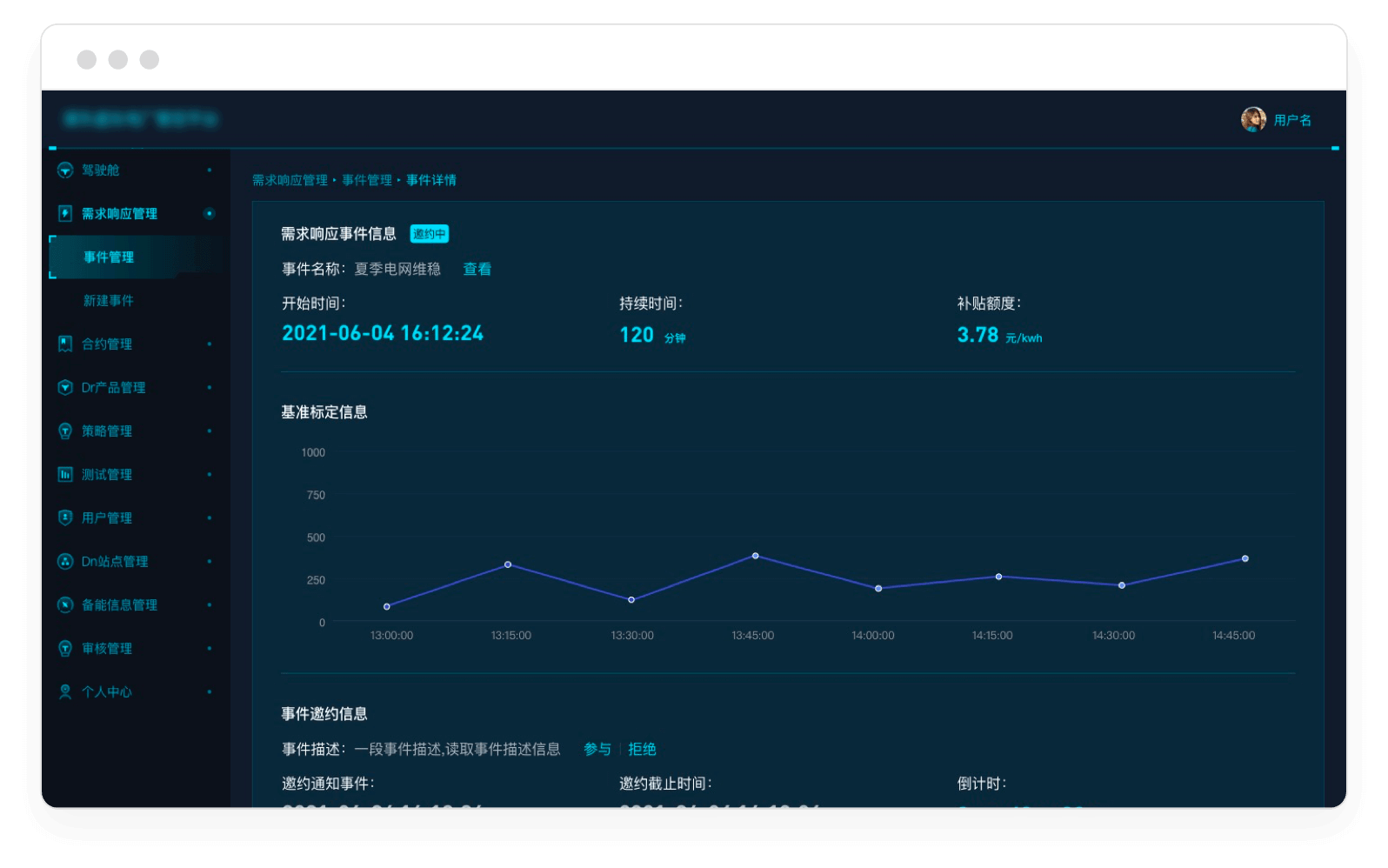Click the 13:15:00 chart data point
1388x868 pixels.
(x=508, y=564)
